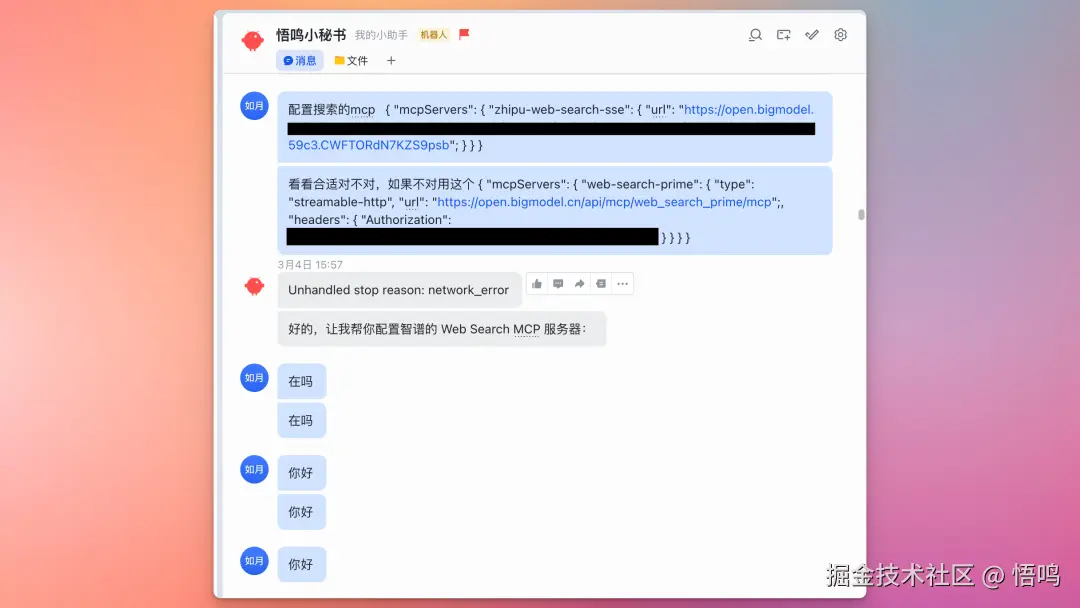Open the search icon in the chat header
This screenshot has width=1080, height=608.
point(755,34)
